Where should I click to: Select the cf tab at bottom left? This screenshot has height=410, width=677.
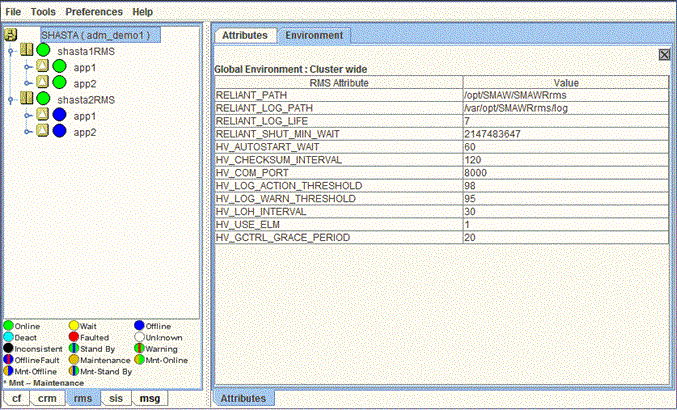15,398
